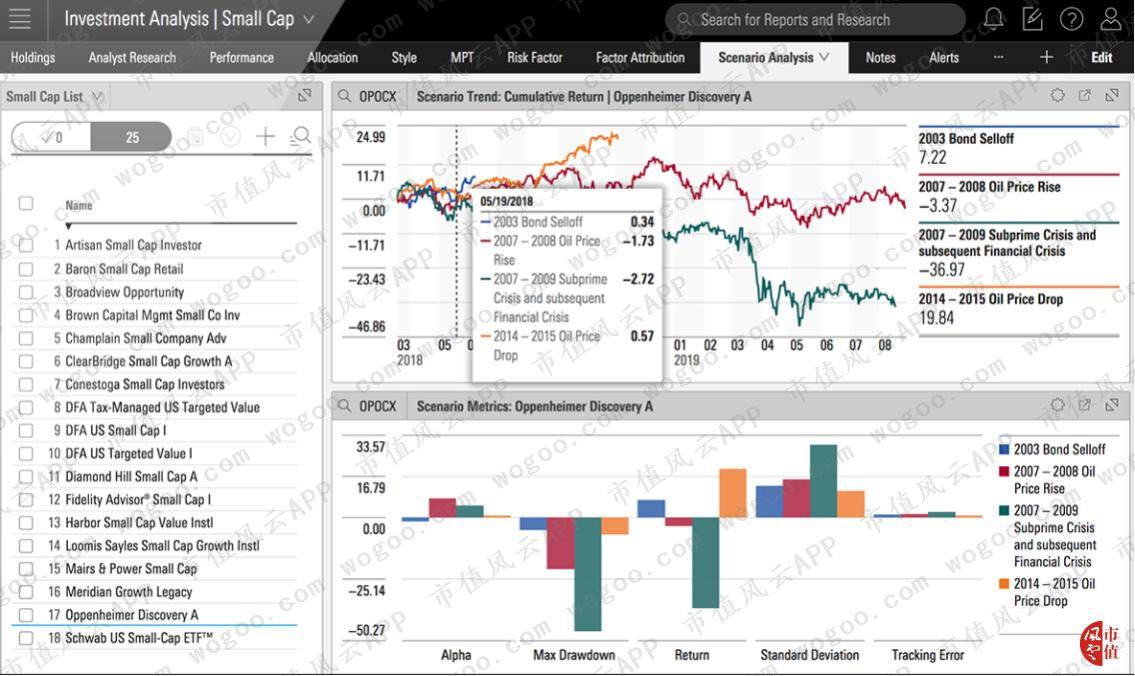
Task: Open the Investment Analysis Small Cap chevron
Action: click(308, 20)
